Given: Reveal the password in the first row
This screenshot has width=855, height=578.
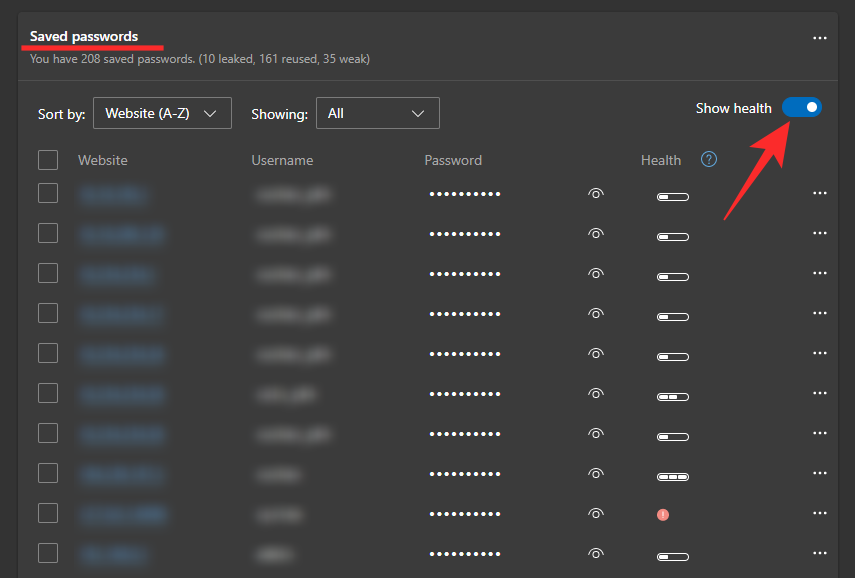Looking at the screenshot, I should (x=596, y=194).
